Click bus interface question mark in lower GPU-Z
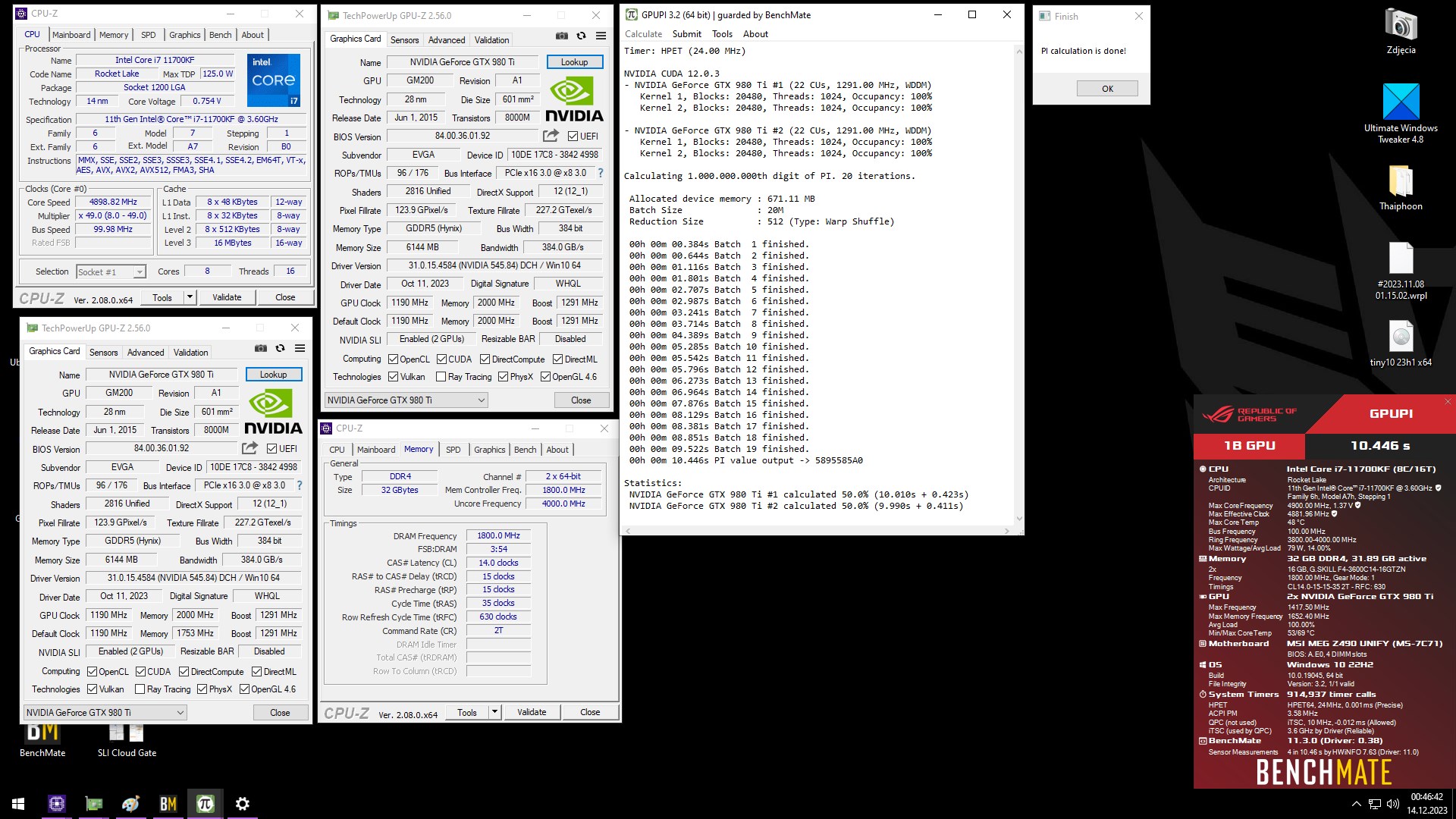The image size is (1456, 819). click(300, 485)
